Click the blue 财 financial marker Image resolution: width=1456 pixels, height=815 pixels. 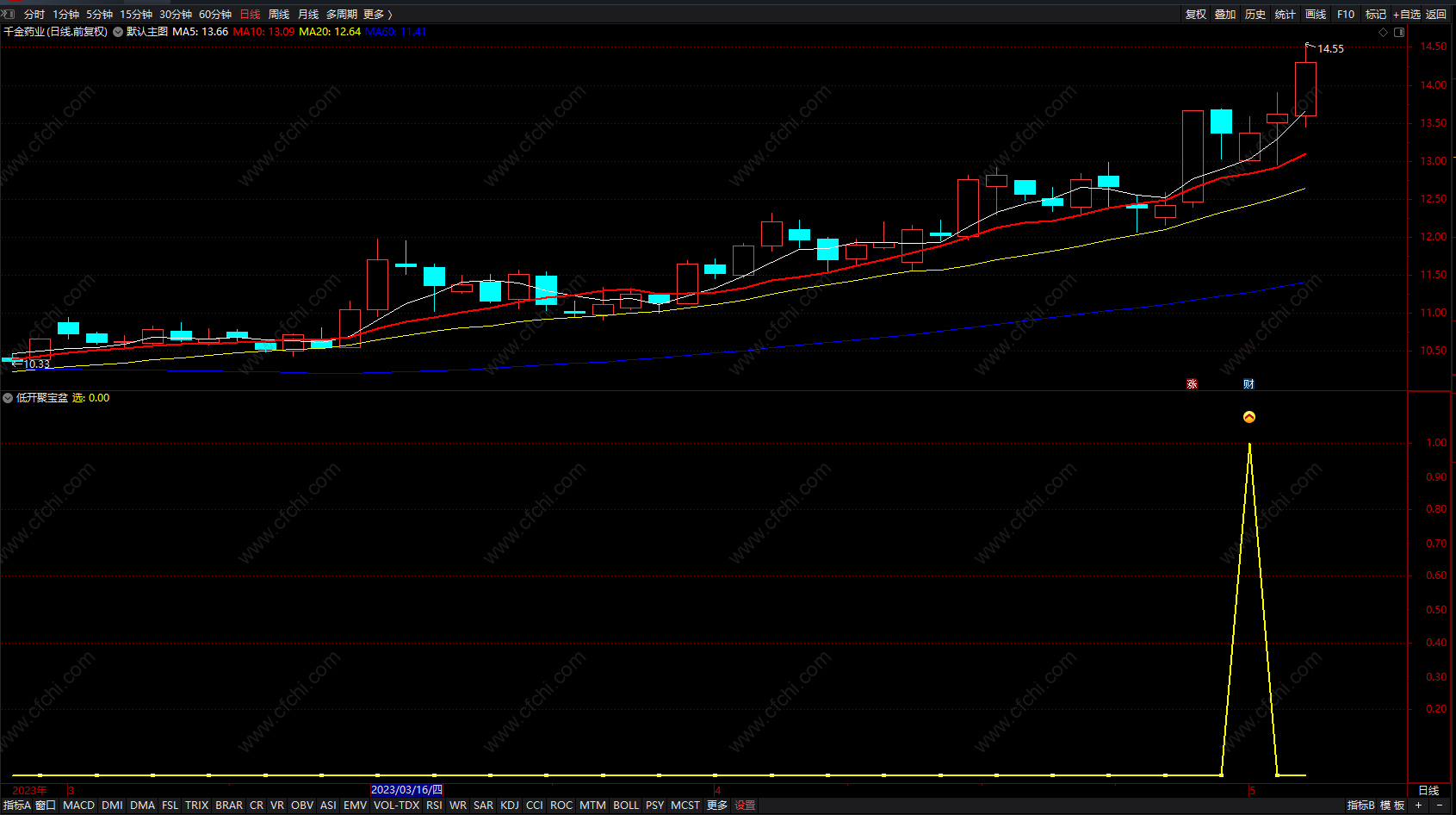1248,384
